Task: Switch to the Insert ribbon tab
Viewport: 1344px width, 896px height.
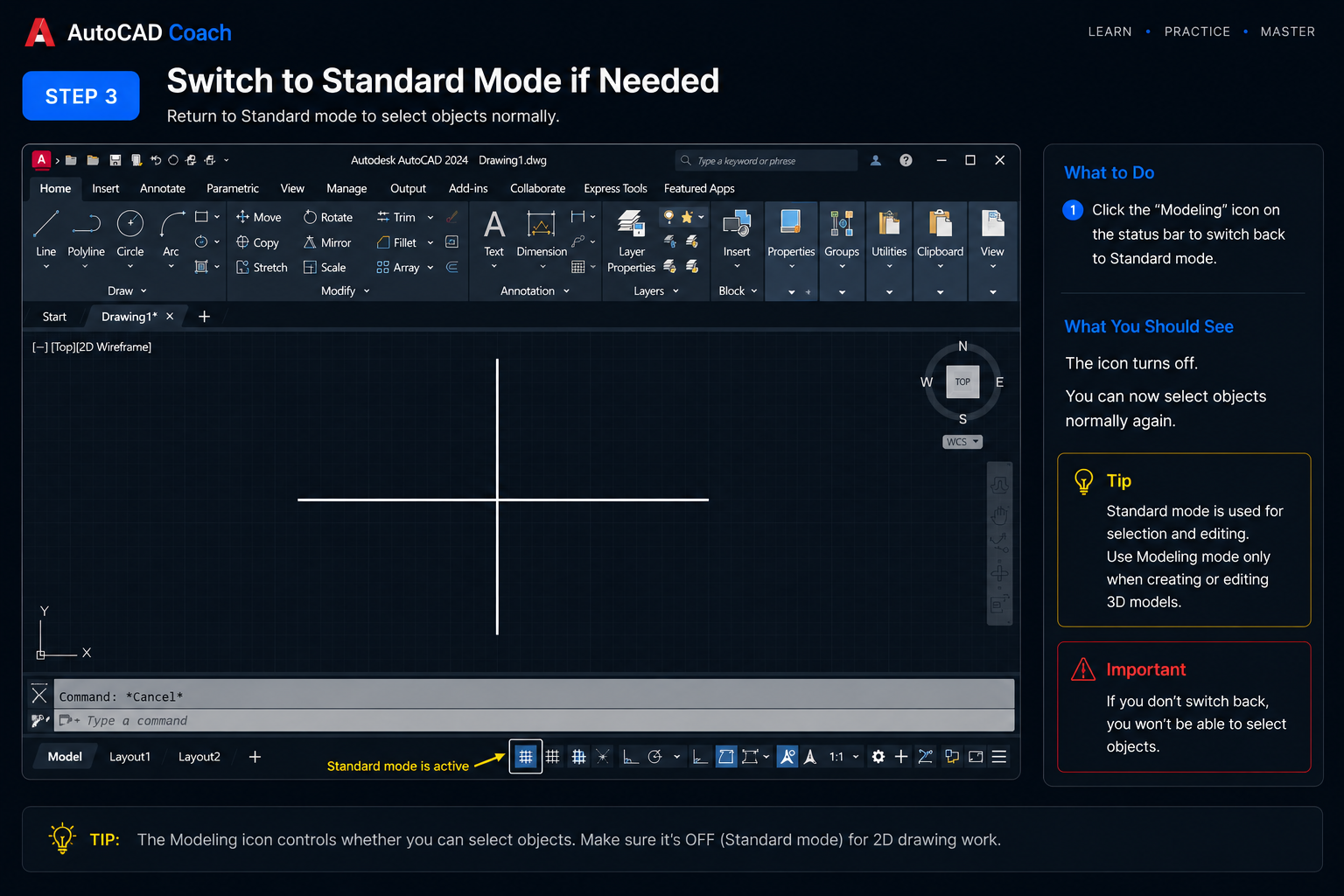Action: (x=106, y=188)
